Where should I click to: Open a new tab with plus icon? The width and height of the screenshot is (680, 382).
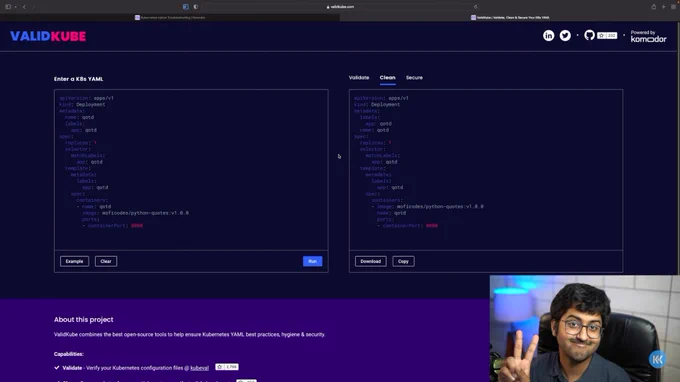(663, 7)
